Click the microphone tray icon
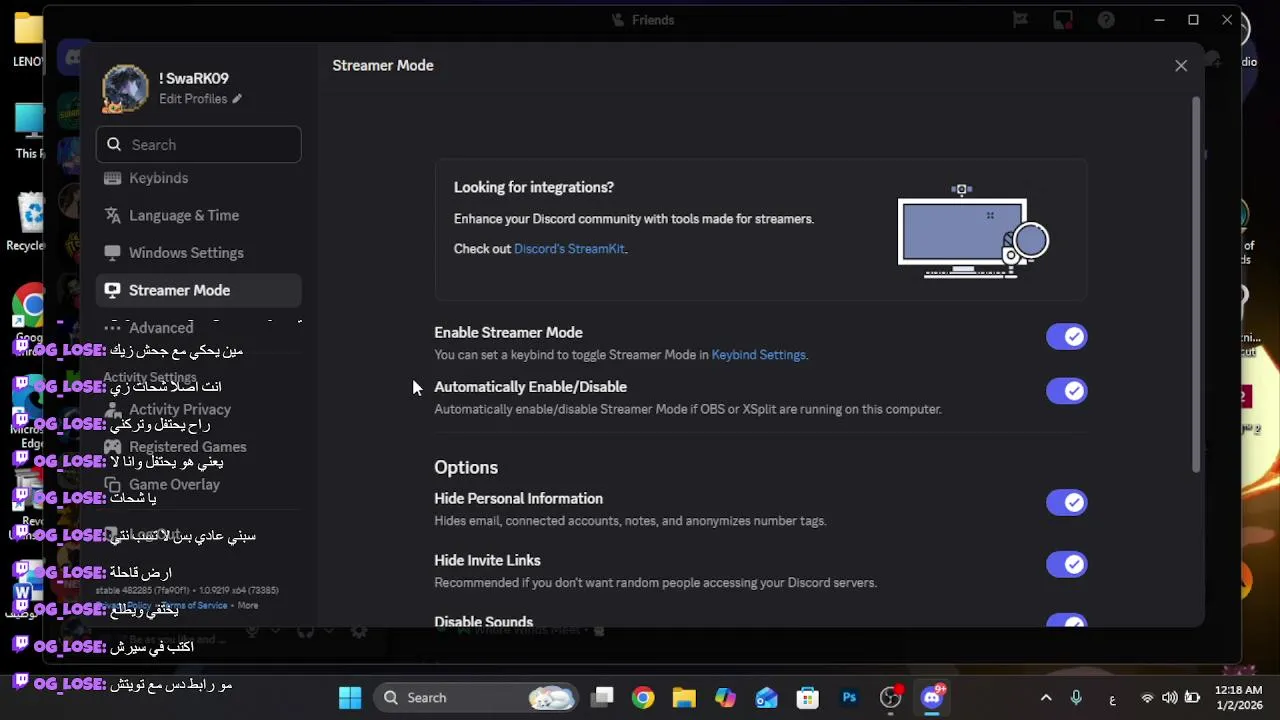1280x720 pixels. point(1076,698)
